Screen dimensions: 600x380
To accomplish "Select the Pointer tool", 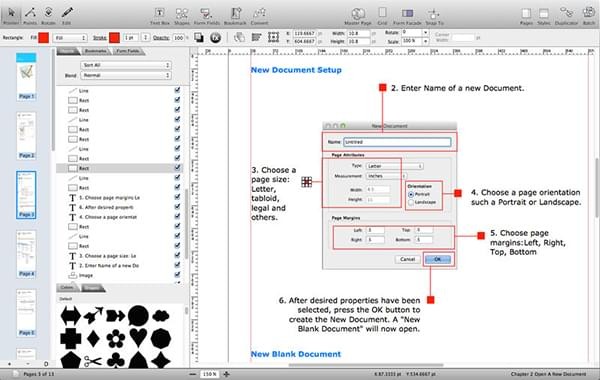I will [11, 15].
